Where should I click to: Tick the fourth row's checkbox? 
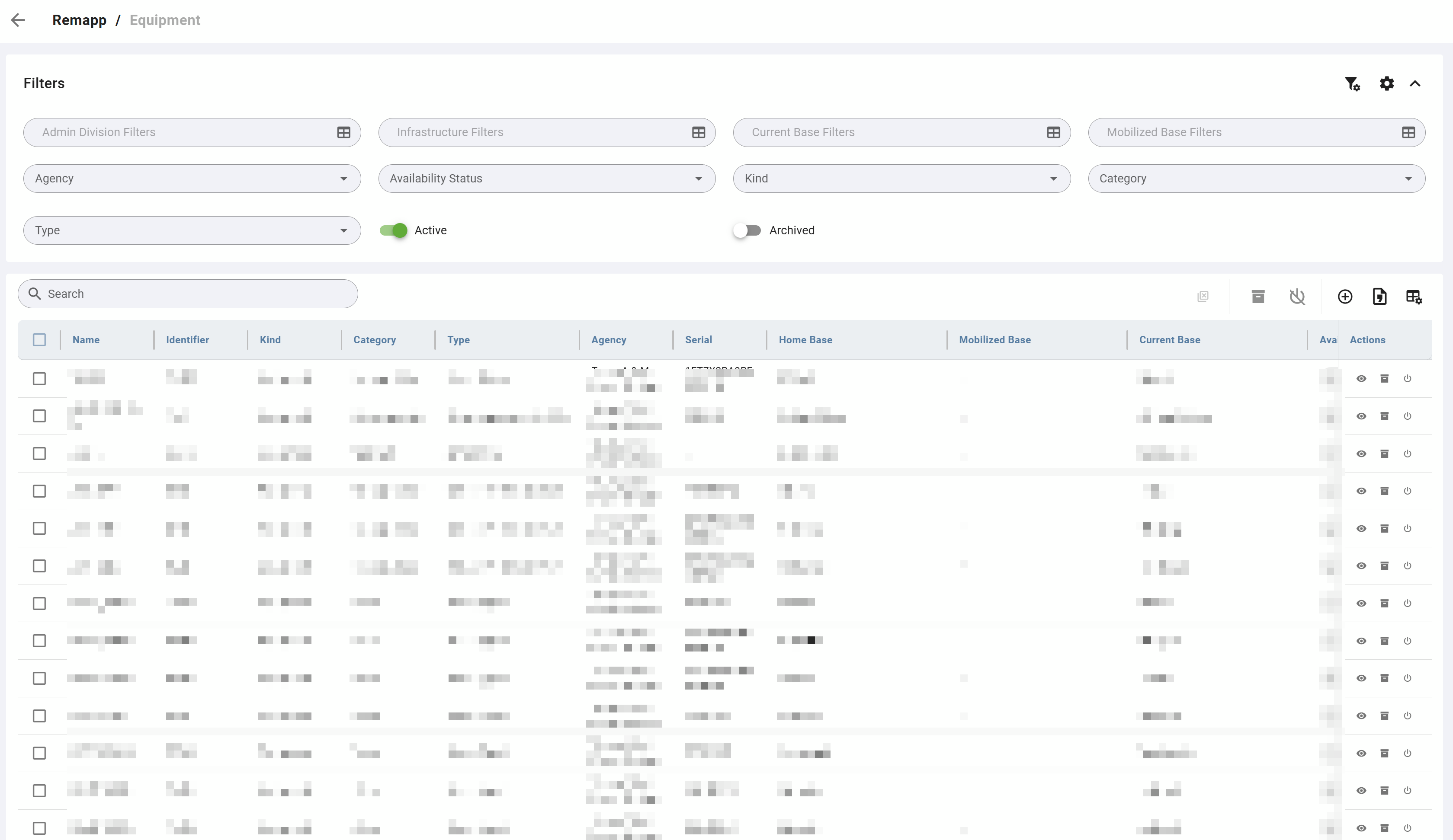[x=39, y=491]
